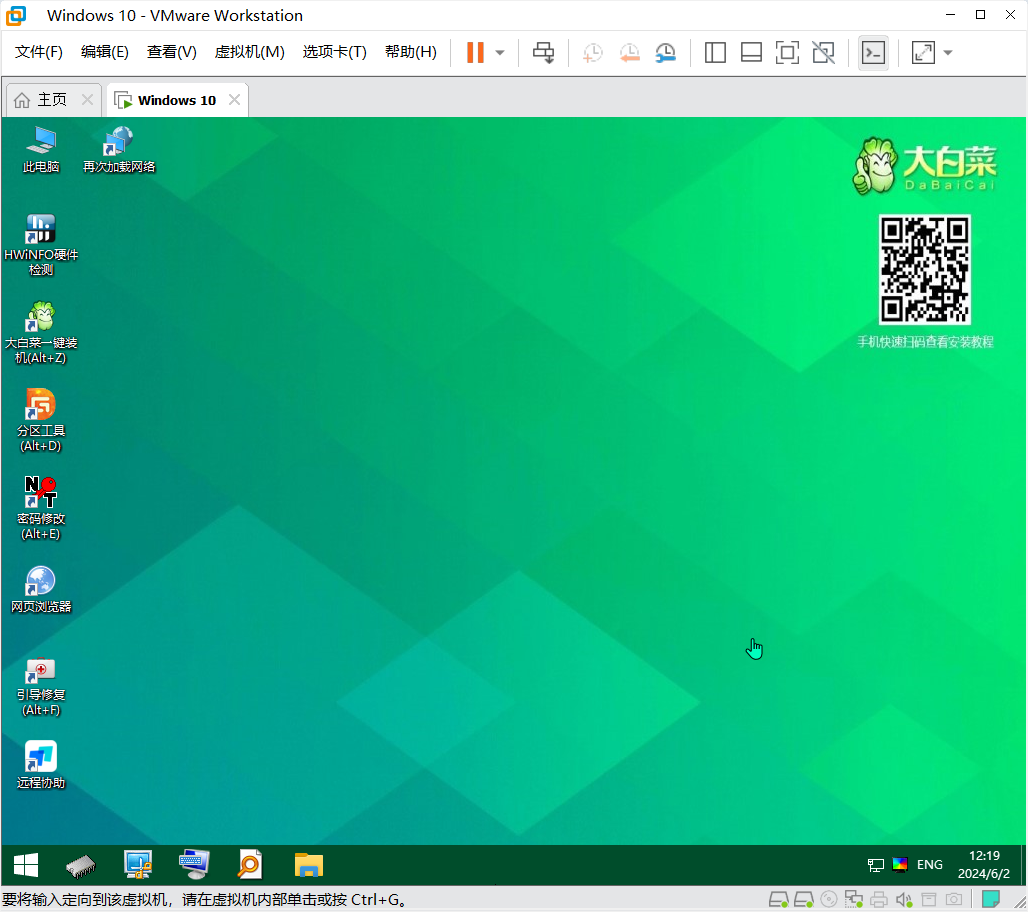
Task: Select the 密码修改 desktop icon
Action: tap(41, 508)
